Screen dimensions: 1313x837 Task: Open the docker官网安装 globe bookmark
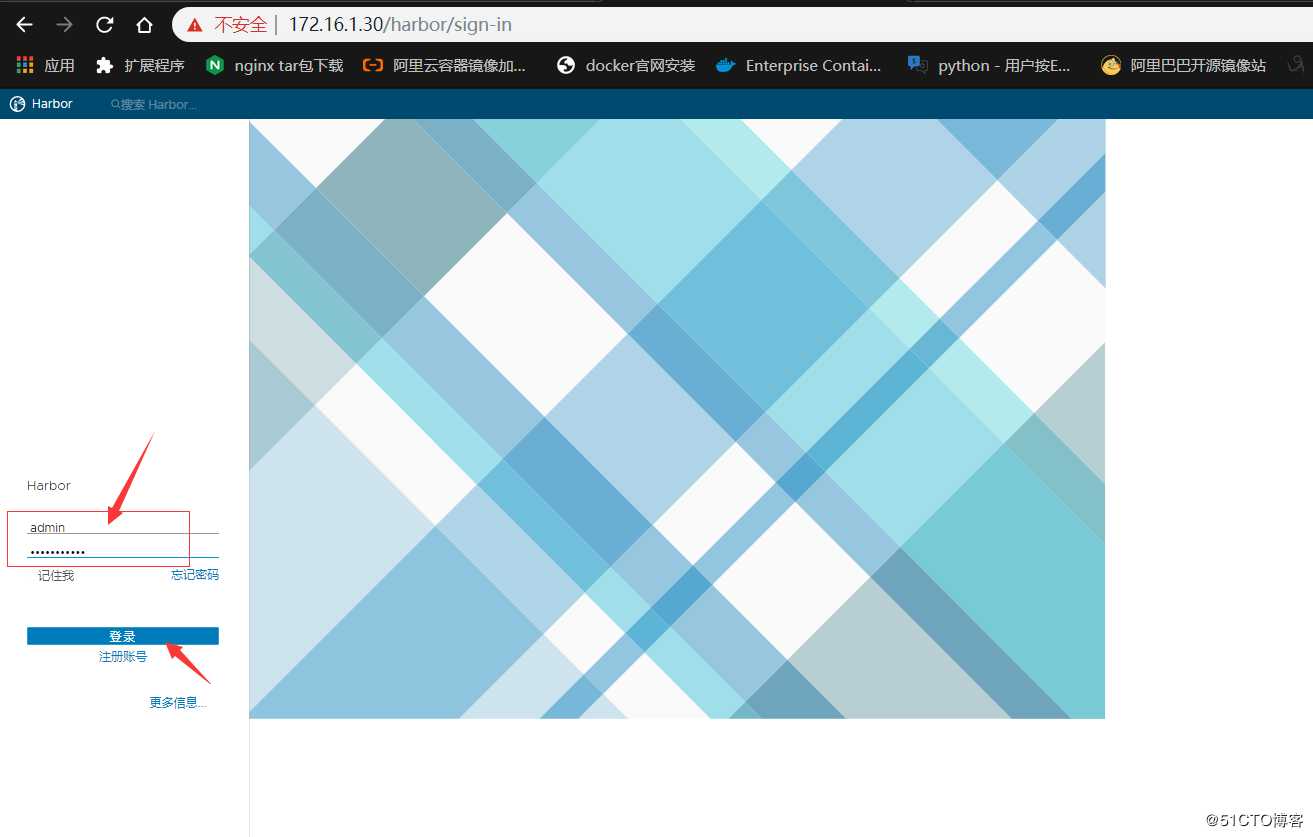click(x=626, y=65)
